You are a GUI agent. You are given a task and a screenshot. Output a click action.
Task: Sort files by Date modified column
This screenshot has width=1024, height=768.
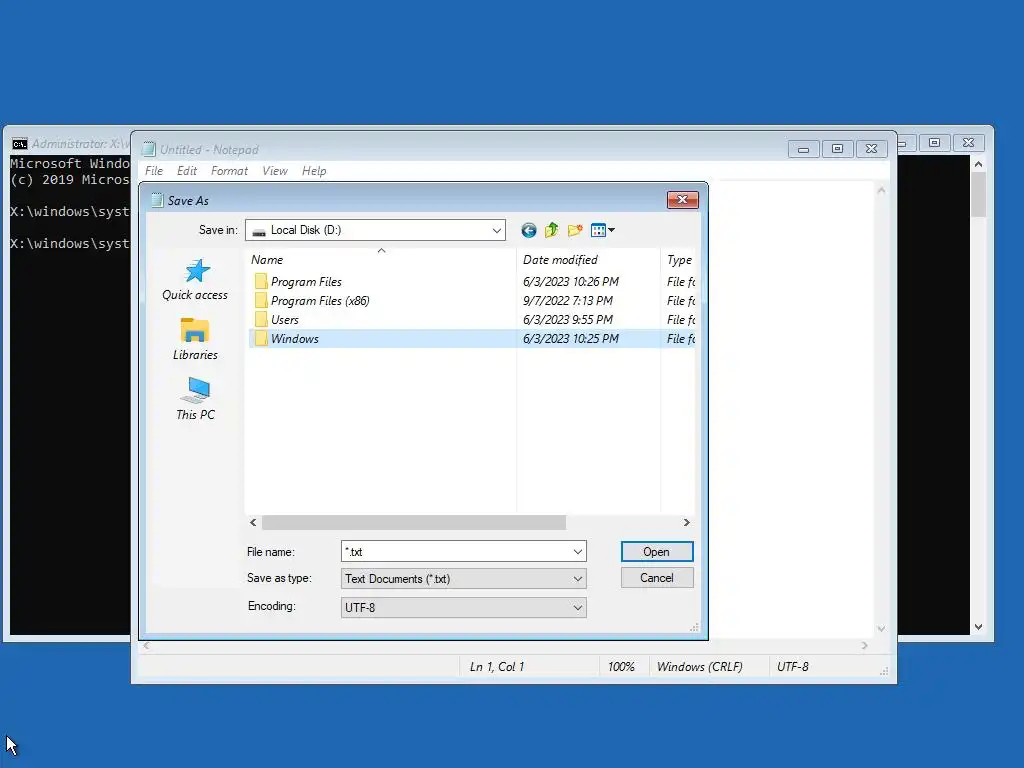tap(588, 260)
